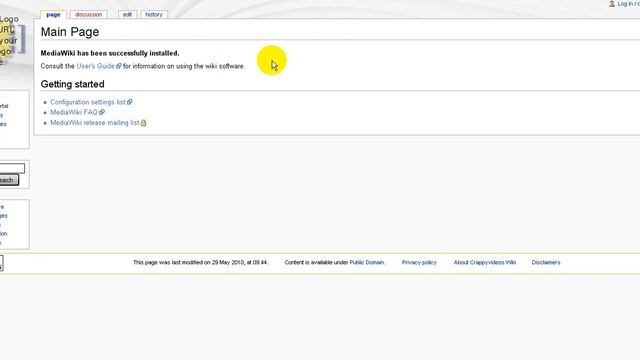Click external-link icon after Configuration settings list
Viewport: 640px width, 360px height.
tap(129, 102)
